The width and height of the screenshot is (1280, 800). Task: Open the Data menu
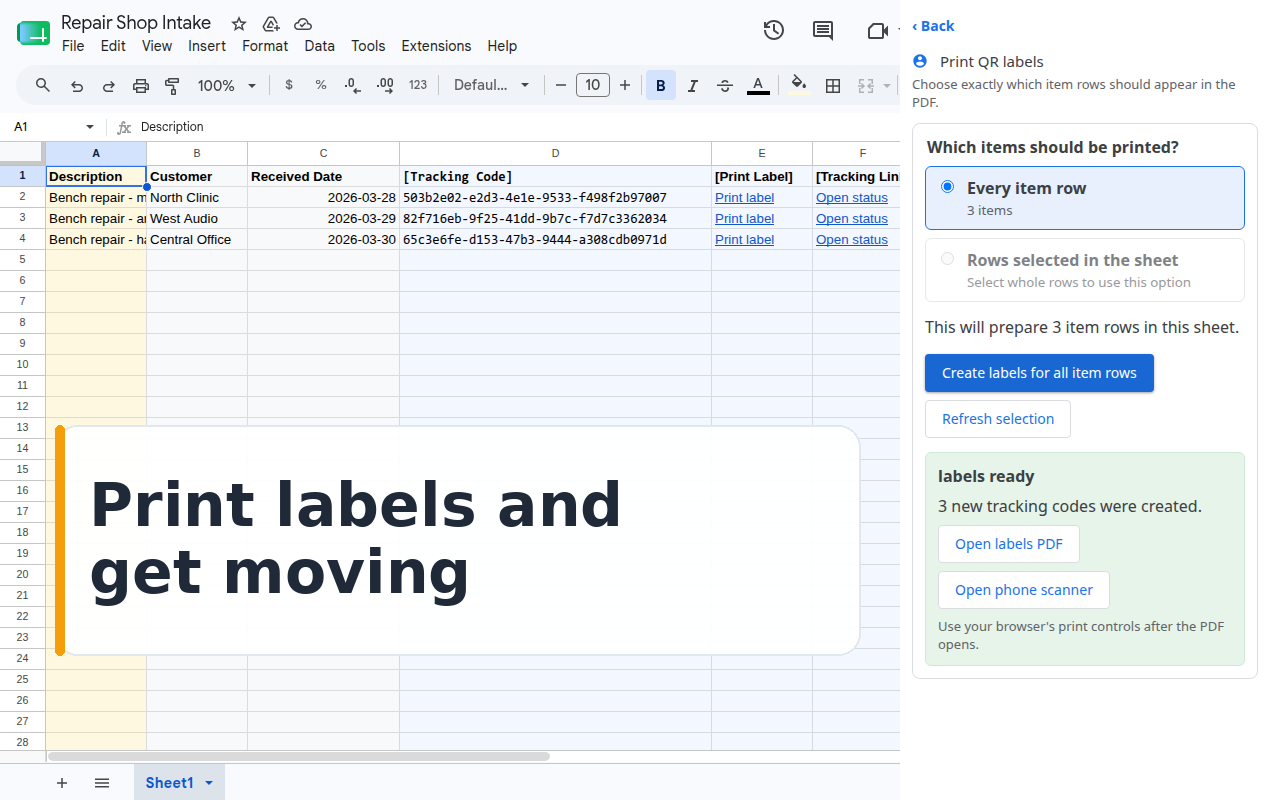(x=320, y=46)
